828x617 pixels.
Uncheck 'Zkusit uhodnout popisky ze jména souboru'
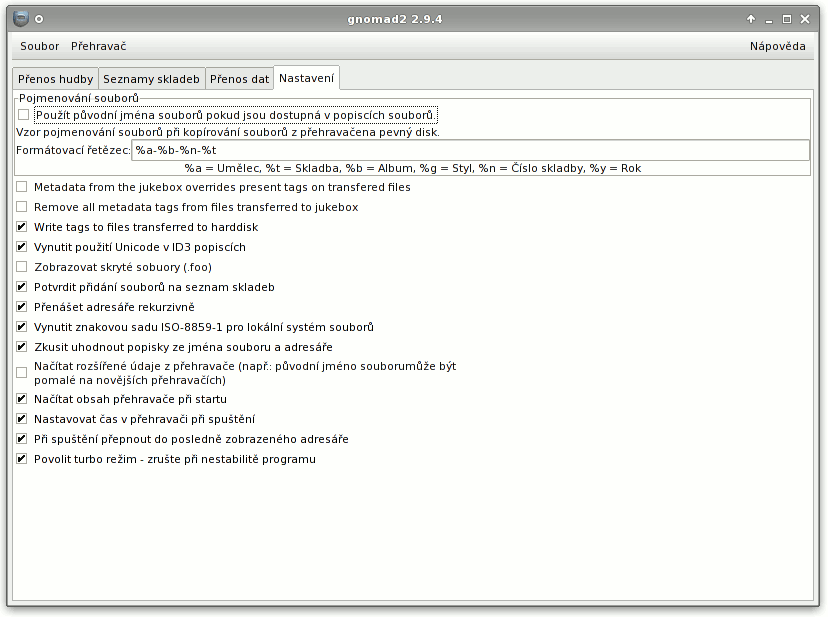coord(22,347)
